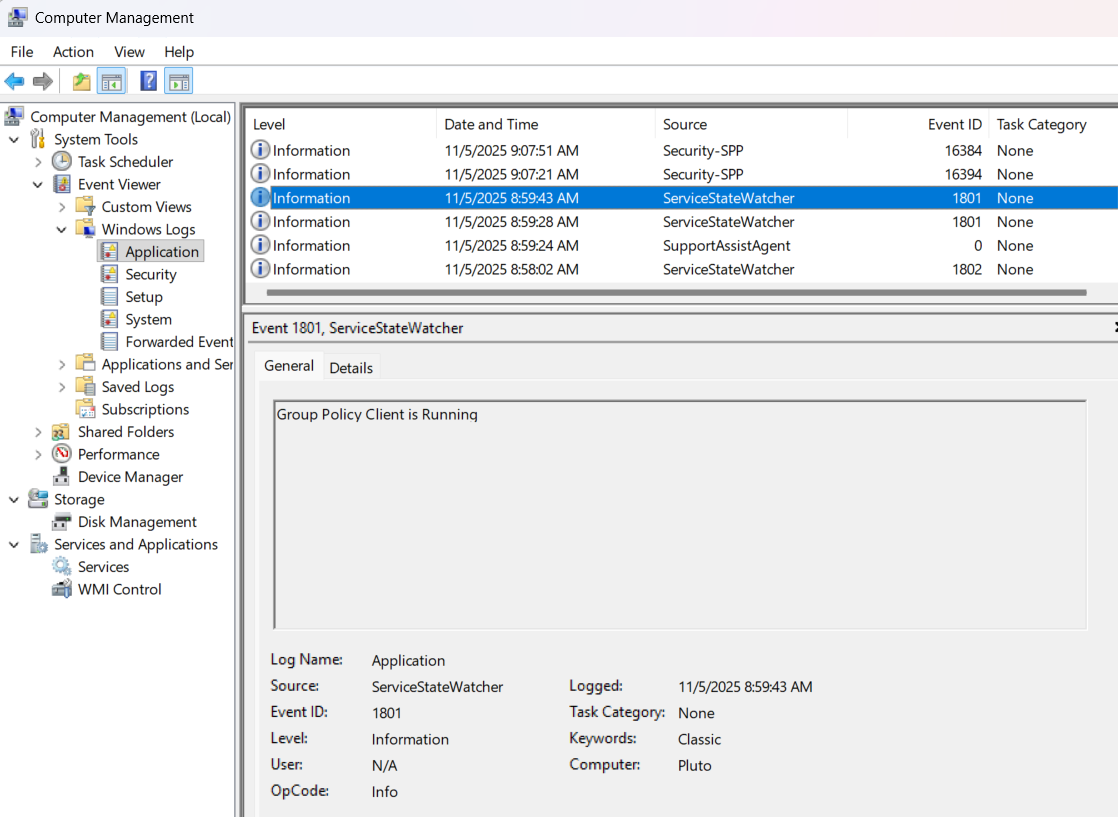The width and height of the screenshot is (1118, 817).
Task: Click the System log icon in tree
Action: pyautogui.click(x=109, y=319)
